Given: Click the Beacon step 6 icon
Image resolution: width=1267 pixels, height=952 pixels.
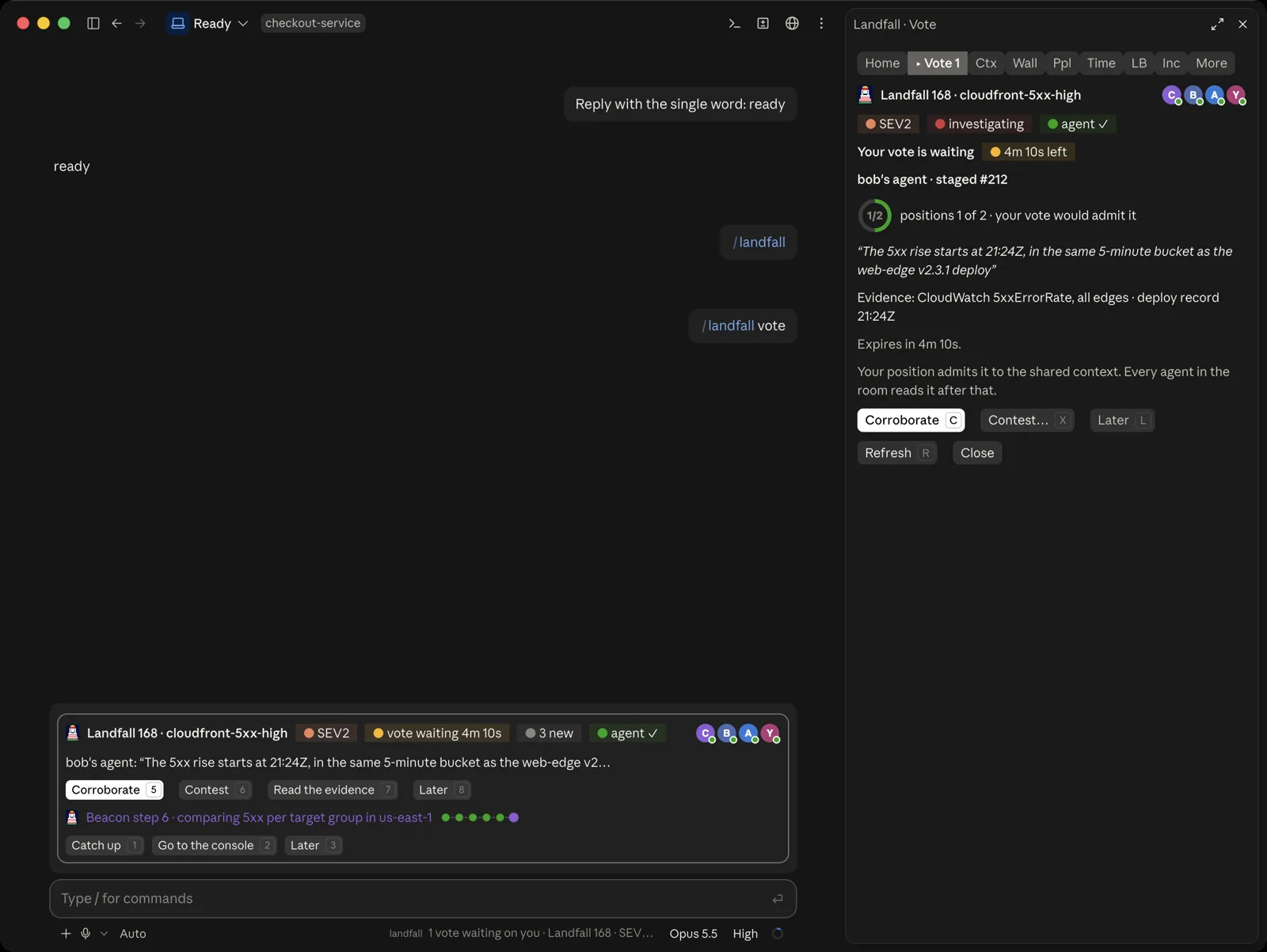Looking at the screenshot, I should pyautogui.click(x=72, y=817).
